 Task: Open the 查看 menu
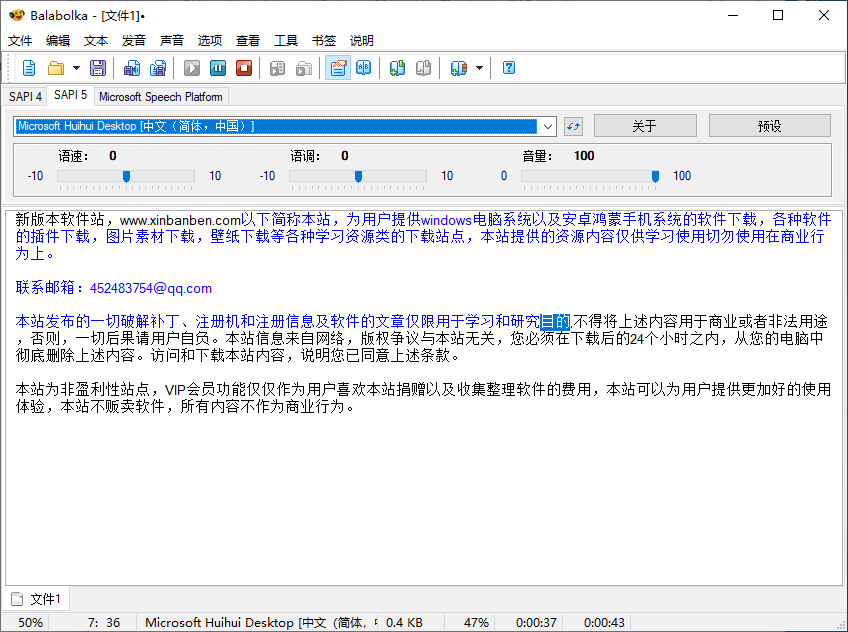click(x=248, y=41)
